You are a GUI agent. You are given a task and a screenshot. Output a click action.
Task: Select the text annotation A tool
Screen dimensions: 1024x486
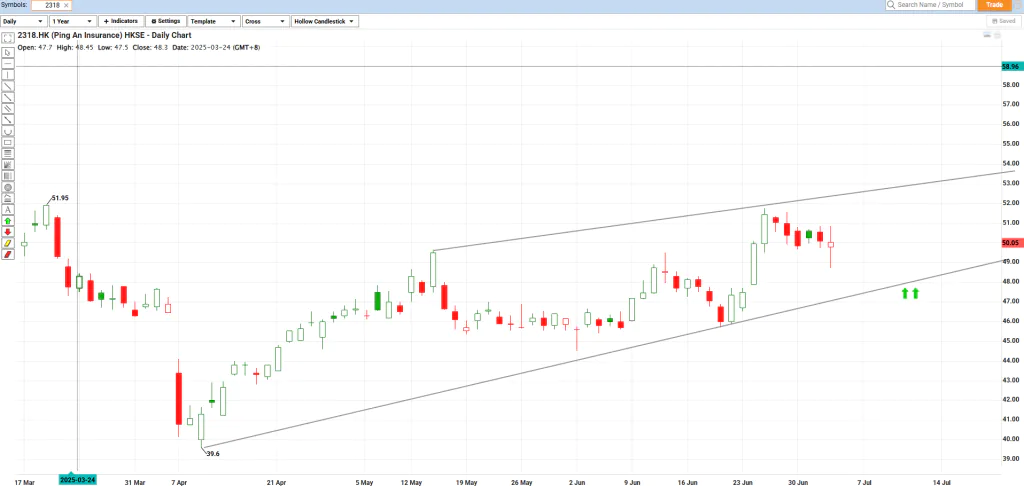point(8,209)
